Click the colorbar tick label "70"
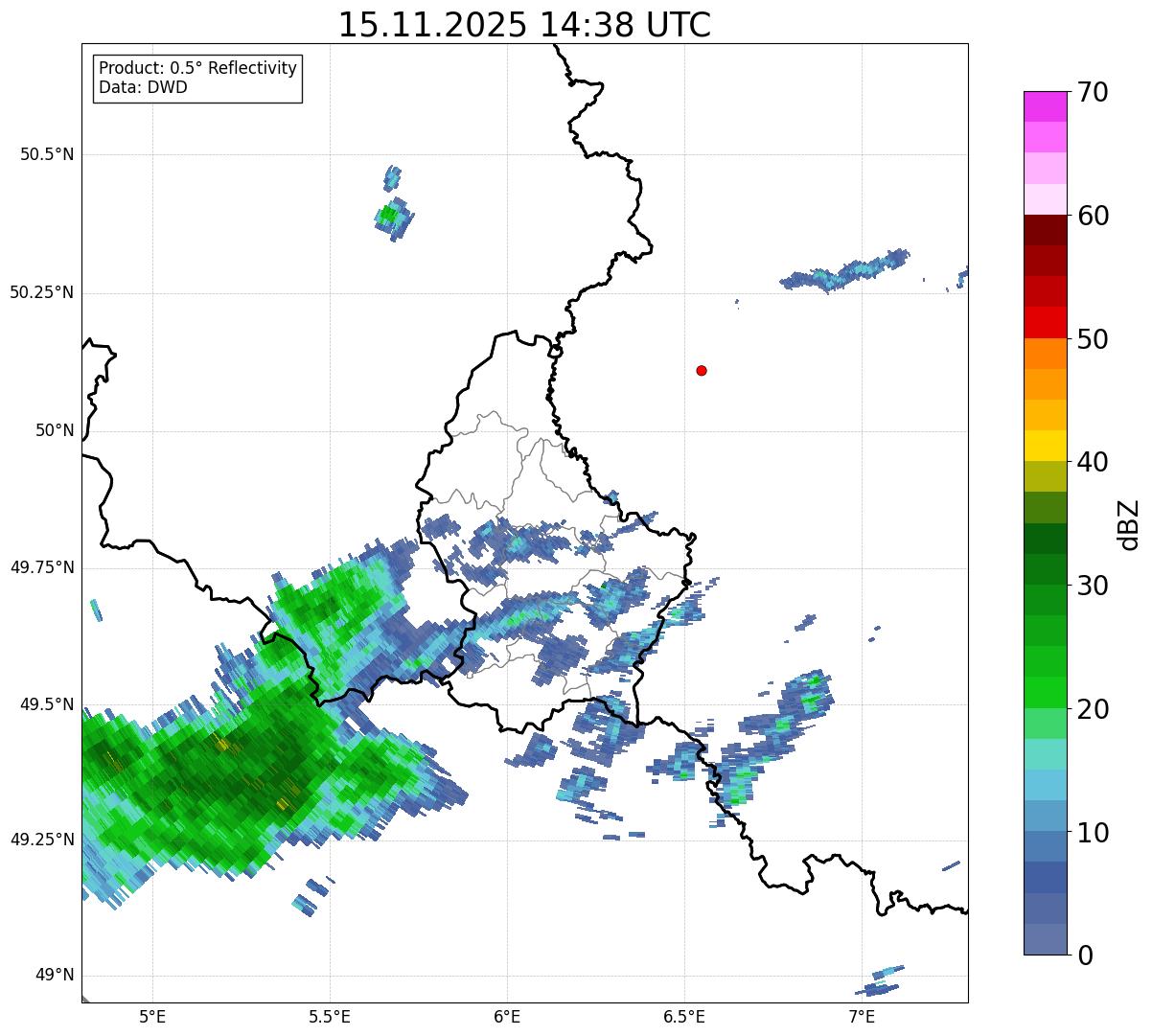The width and height of the screenshot is (1152, 1036). coord(1094,92)
